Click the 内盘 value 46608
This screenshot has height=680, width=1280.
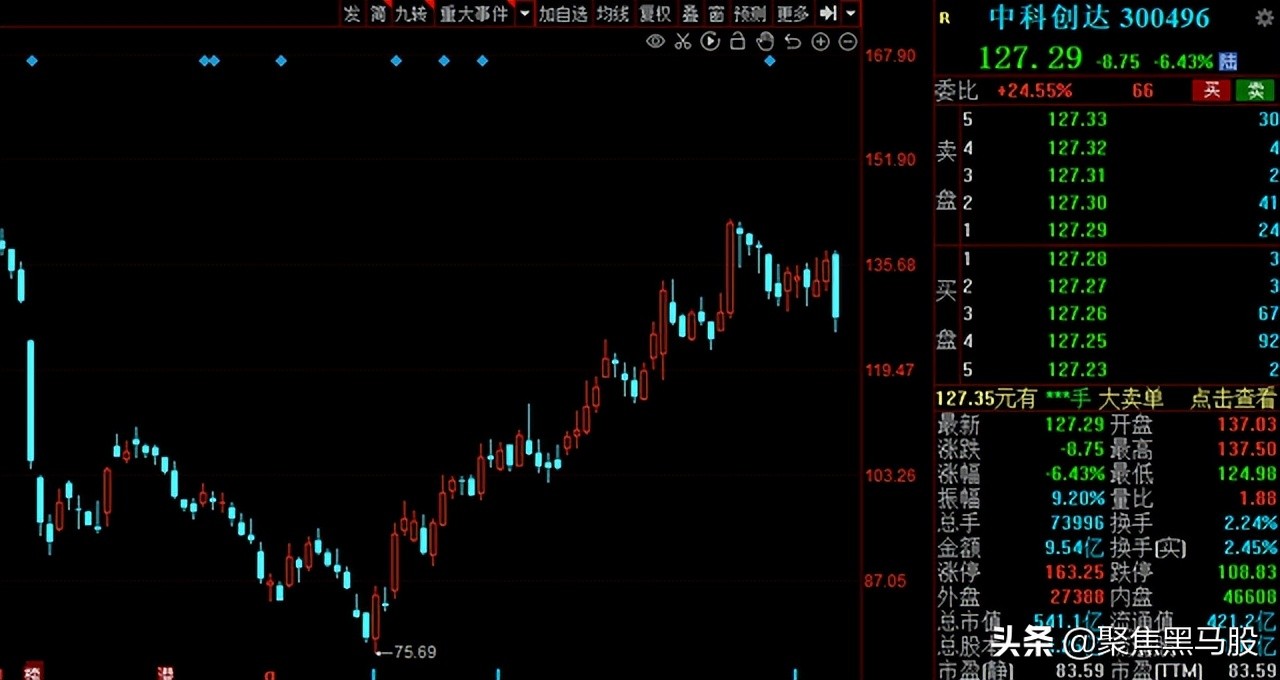[1249, 597]
